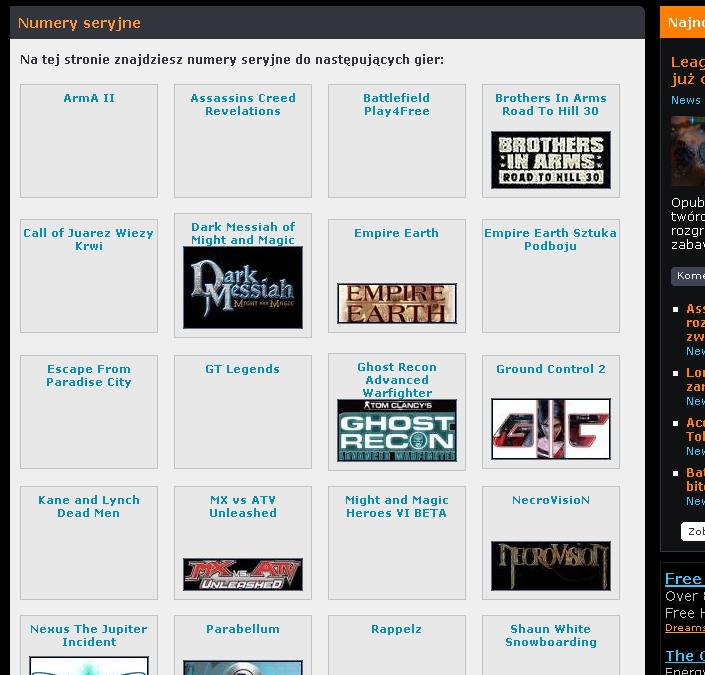Image resolution: width=705 pixels, height=675 pixels.
Task: Click the Parabellum game link
Action: coord(243,629)
